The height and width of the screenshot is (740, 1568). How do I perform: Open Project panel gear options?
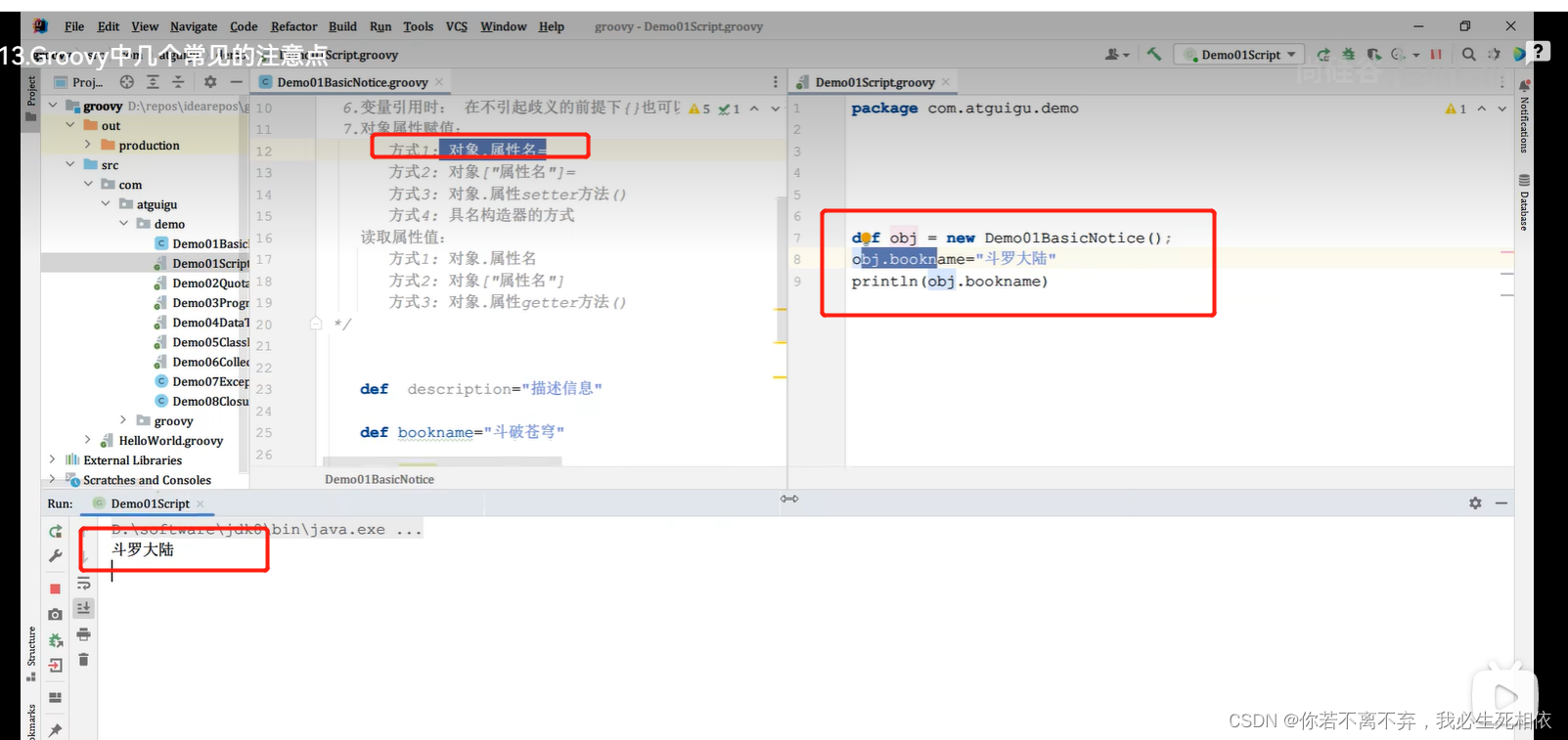210,82
